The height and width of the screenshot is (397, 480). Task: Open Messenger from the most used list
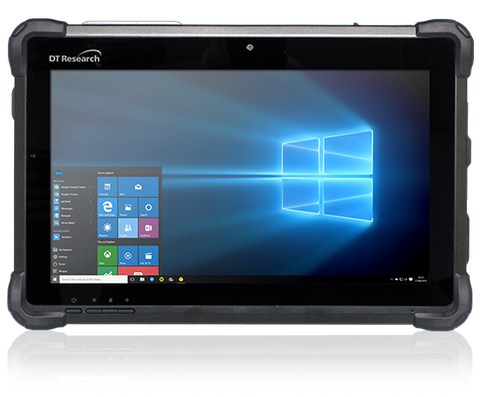63,209
